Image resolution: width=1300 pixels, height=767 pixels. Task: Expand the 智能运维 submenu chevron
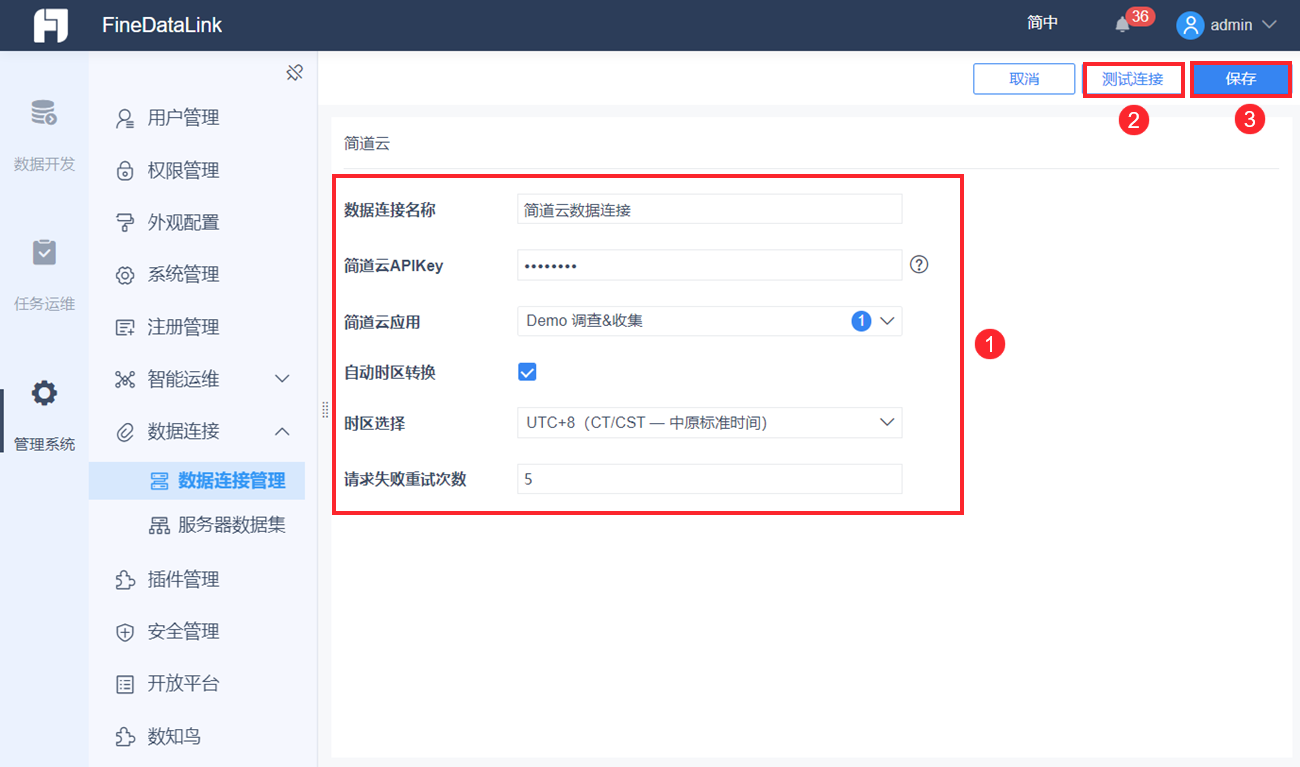point(282,379)
